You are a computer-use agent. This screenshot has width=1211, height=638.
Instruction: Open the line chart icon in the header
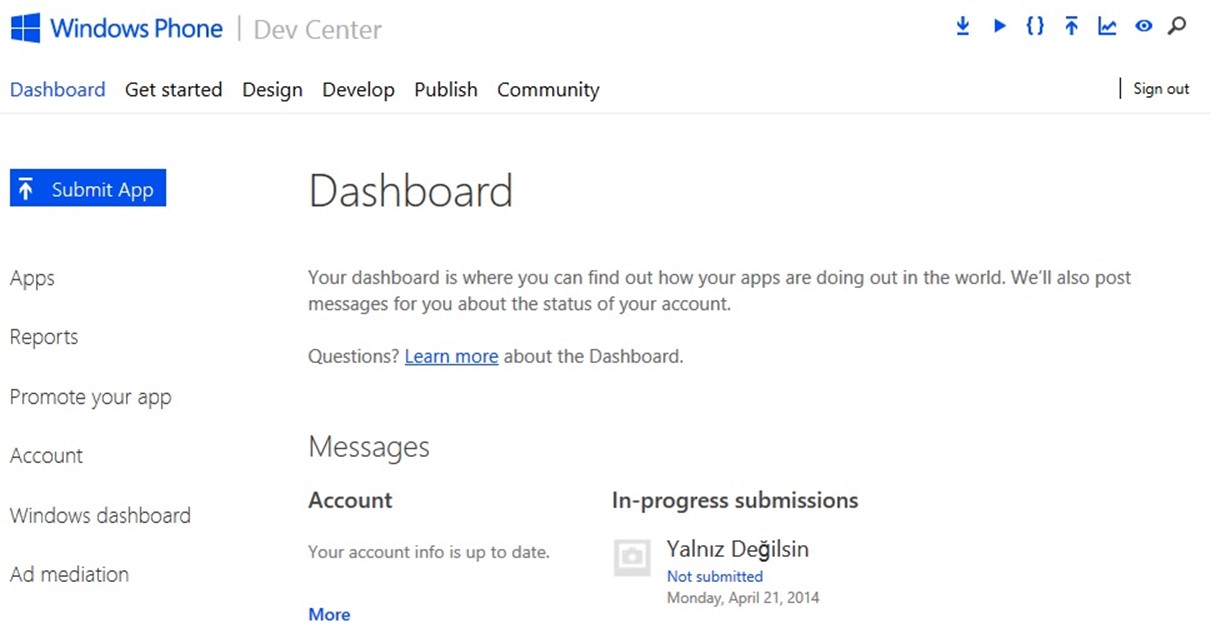click(x=1107, y=27)
